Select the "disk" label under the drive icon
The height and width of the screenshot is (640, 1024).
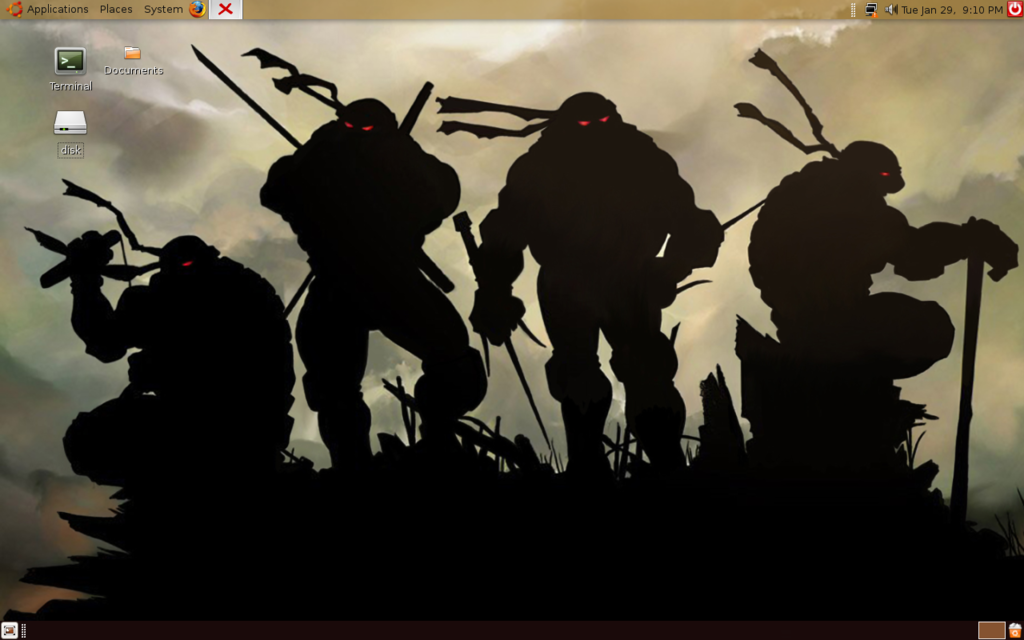pos(71,150)
